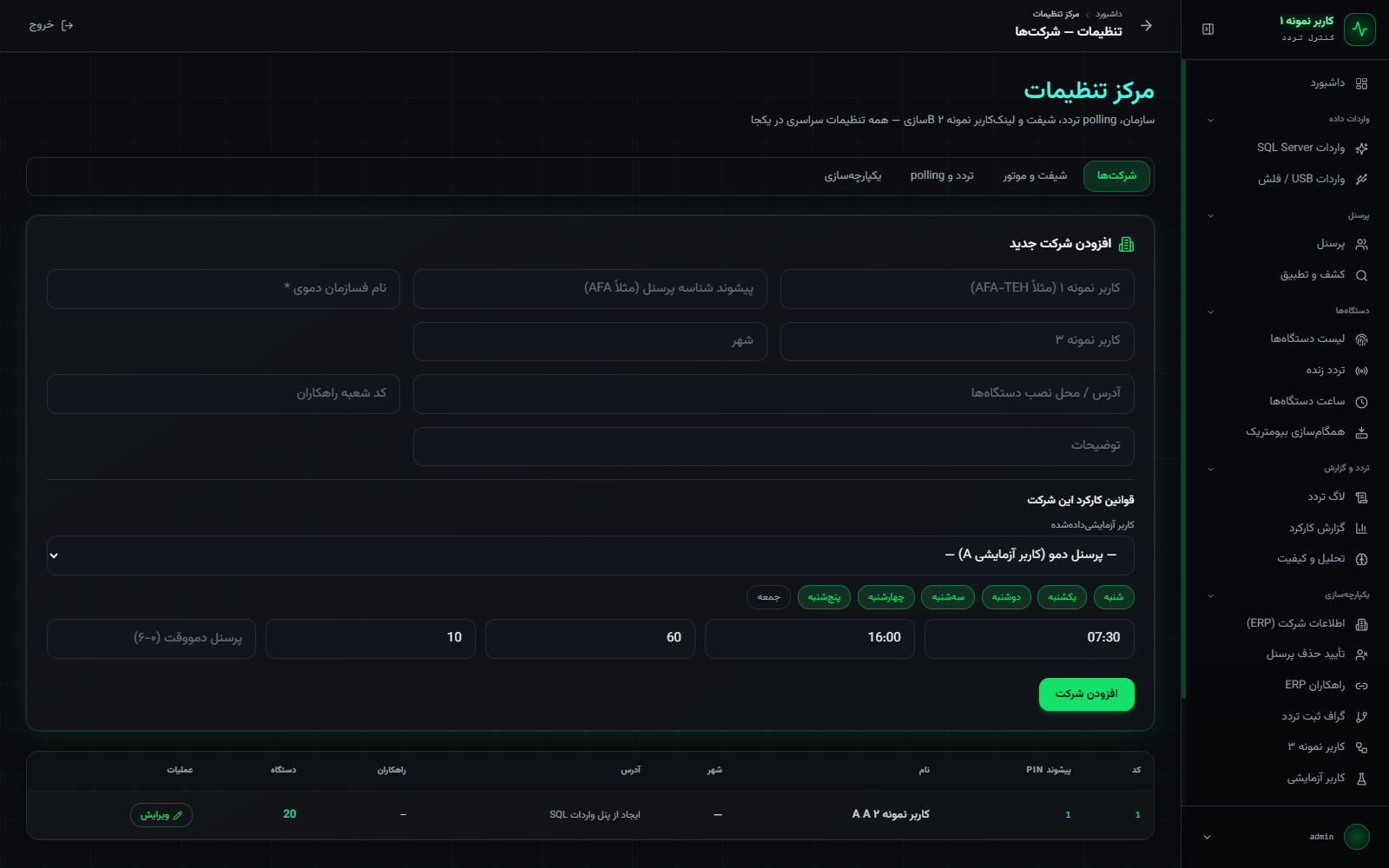
Task: Click Rahkaran ERP link icon
Action: [x=1361, y=686]
